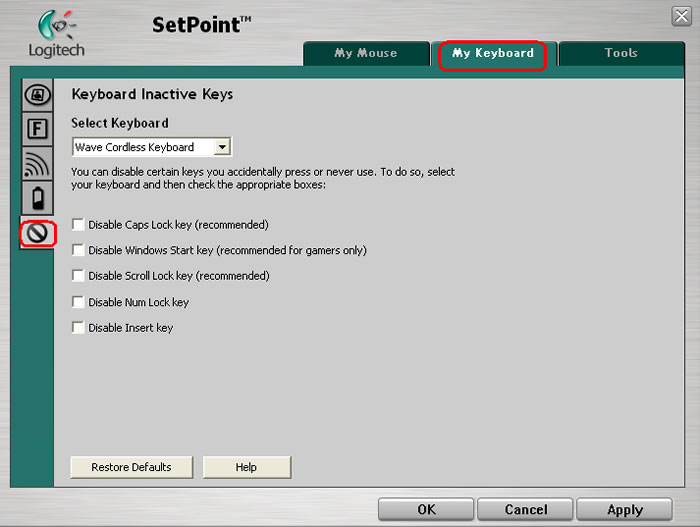Click the Cancel button

pyautogui.click(x=525, y=510)
